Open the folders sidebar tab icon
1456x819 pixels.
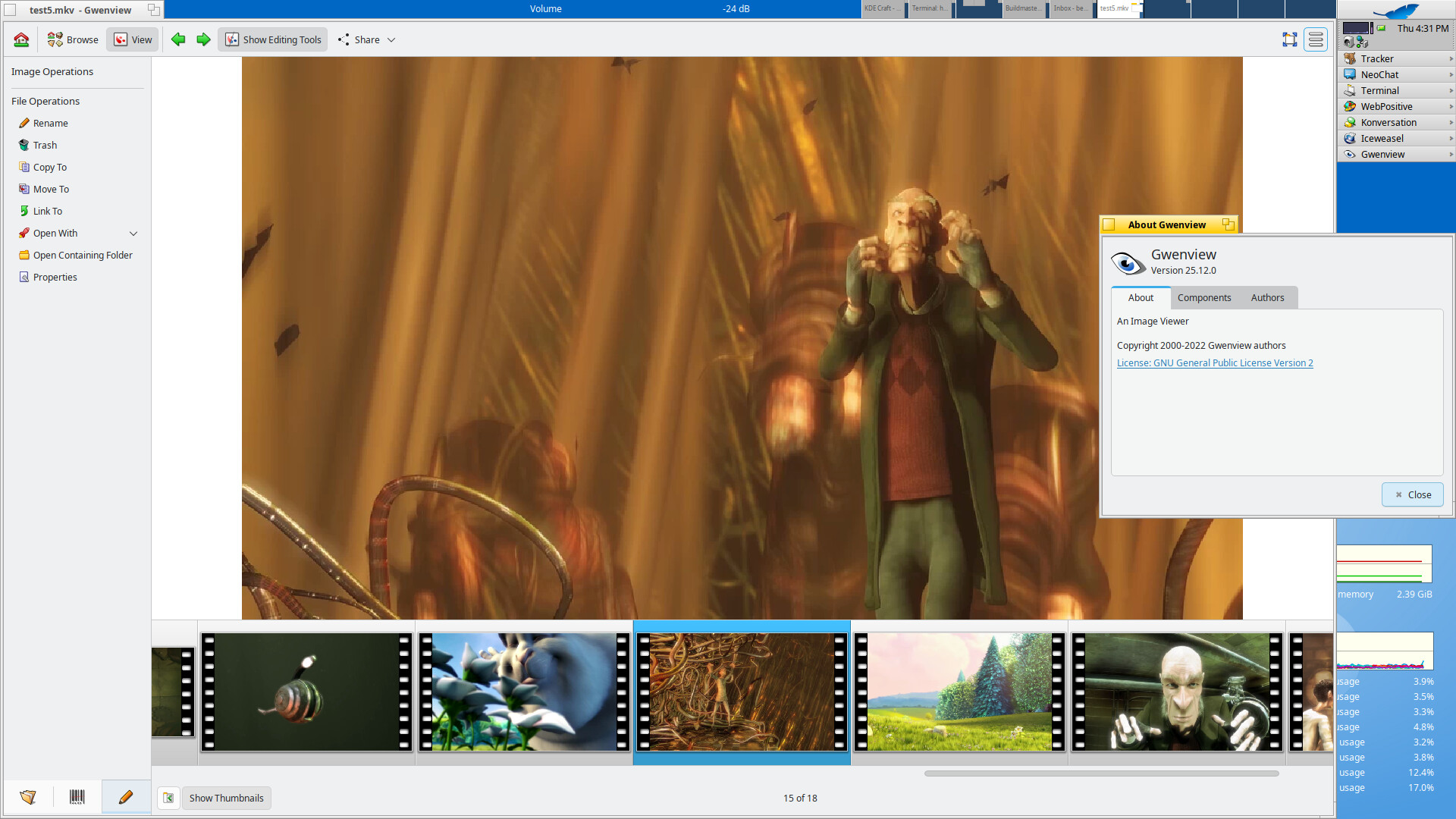28,797
